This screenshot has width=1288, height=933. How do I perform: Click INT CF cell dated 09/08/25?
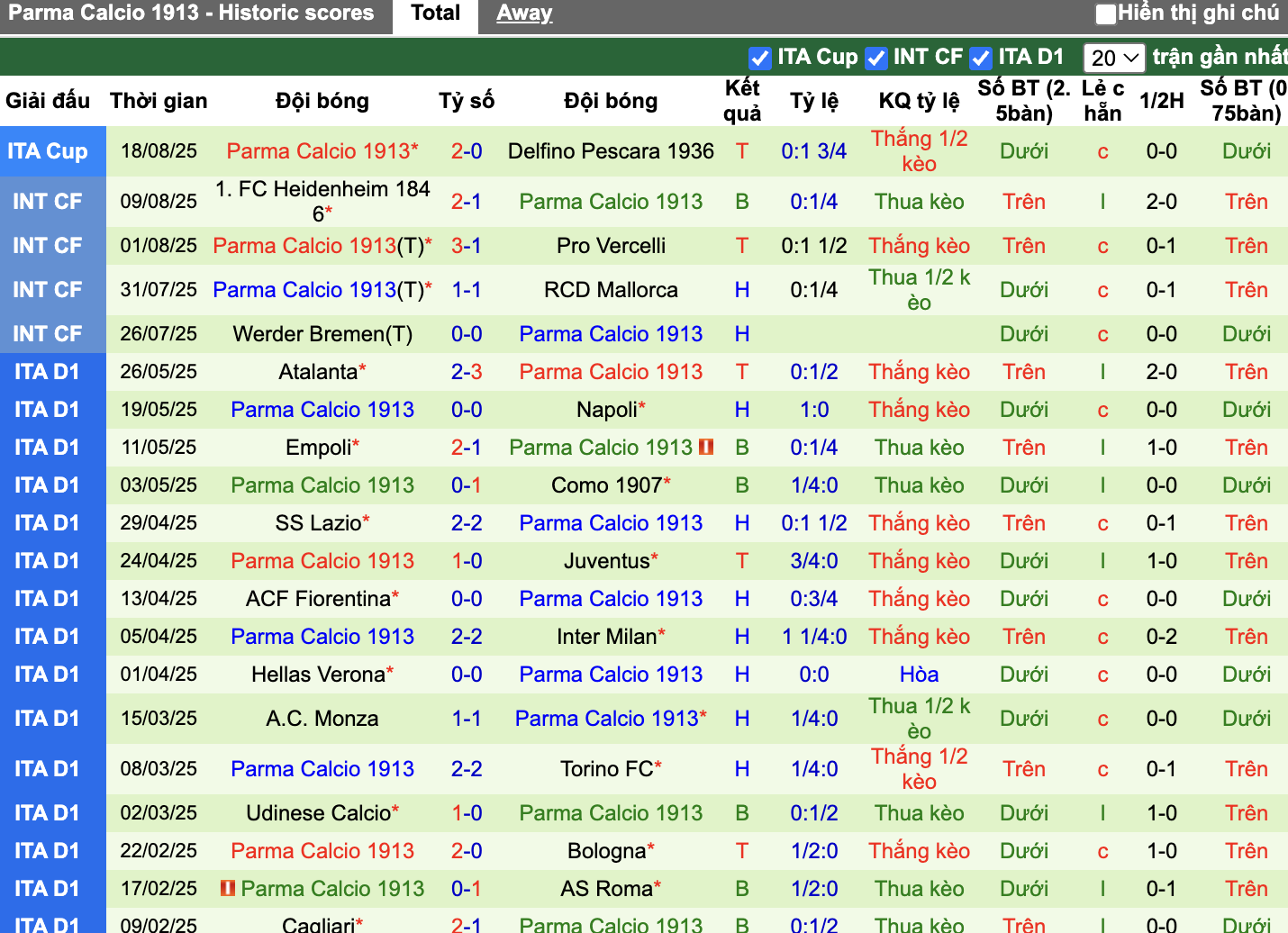click(x=53, y=202)
